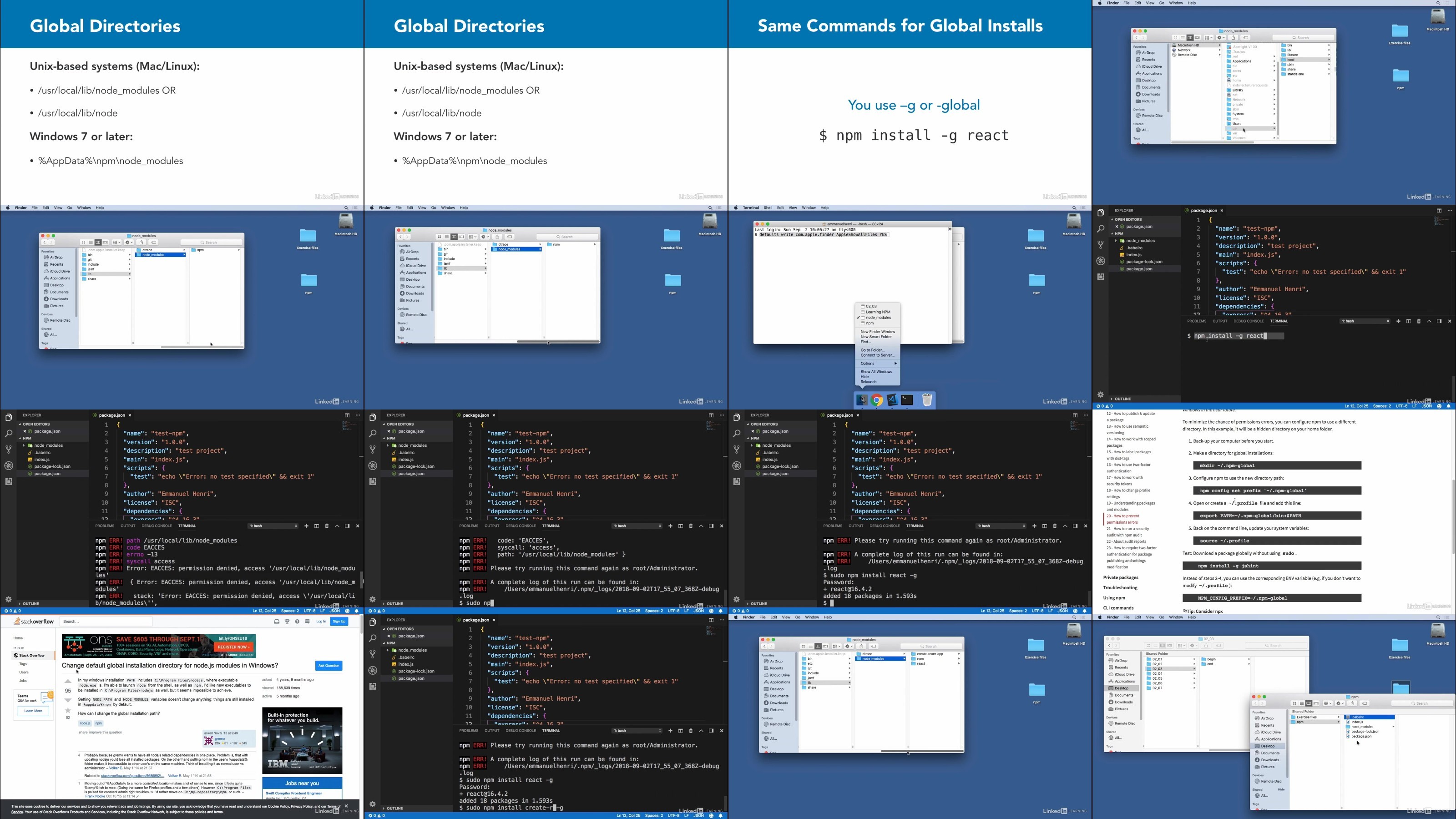1456x819 pixels.
Task: Click Hide next to Shared in npm Finder sidebar
Action: click(x=1281, y=789)
